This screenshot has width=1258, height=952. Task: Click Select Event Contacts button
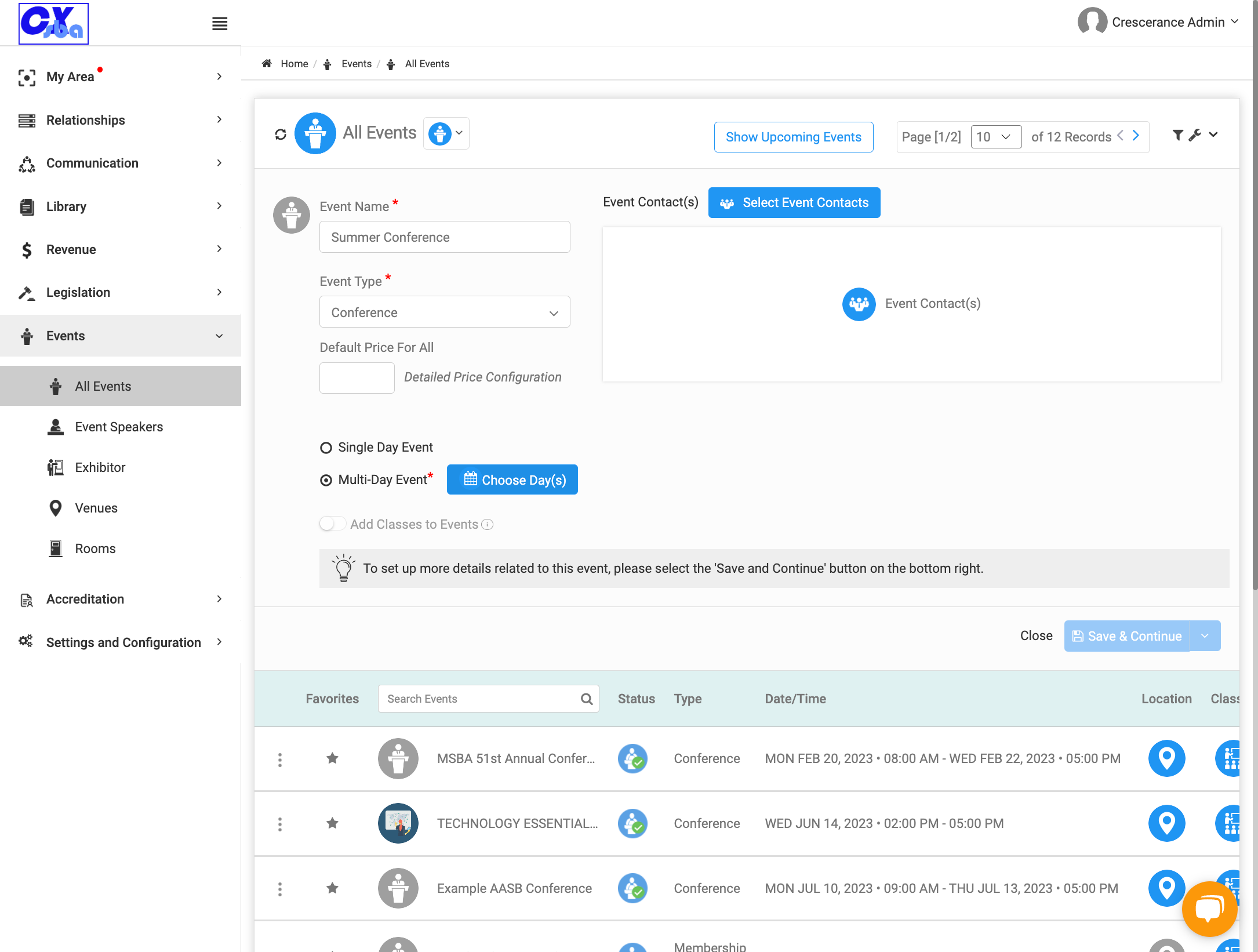pyautogui.click(x=794, y=203)
